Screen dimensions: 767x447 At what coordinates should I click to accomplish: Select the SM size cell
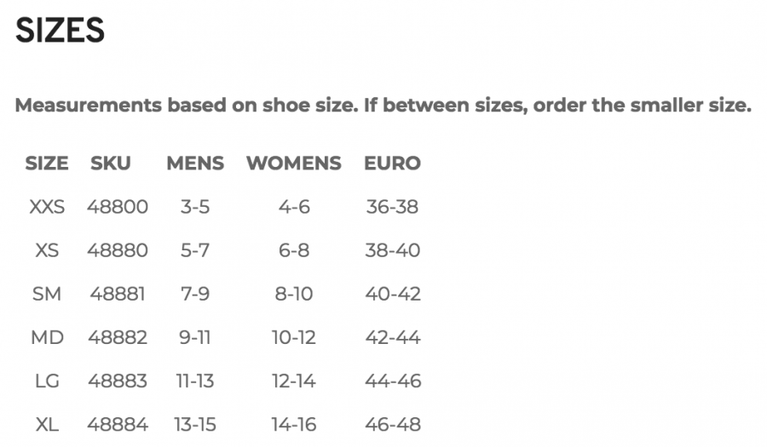click(47, 294)
